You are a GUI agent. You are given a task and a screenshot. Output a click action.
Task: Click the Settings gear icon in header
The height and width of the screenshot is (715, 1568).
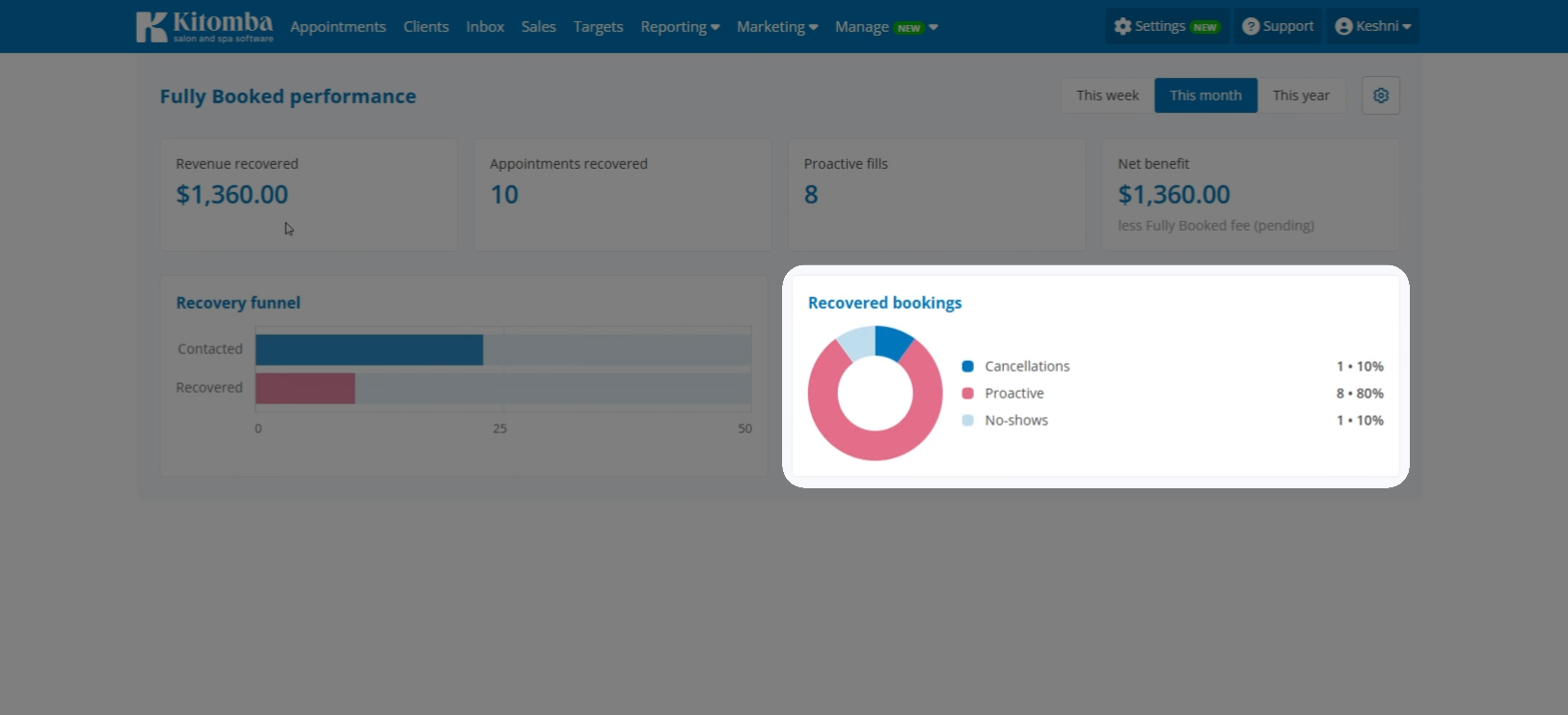click(x=1122, y=27)
